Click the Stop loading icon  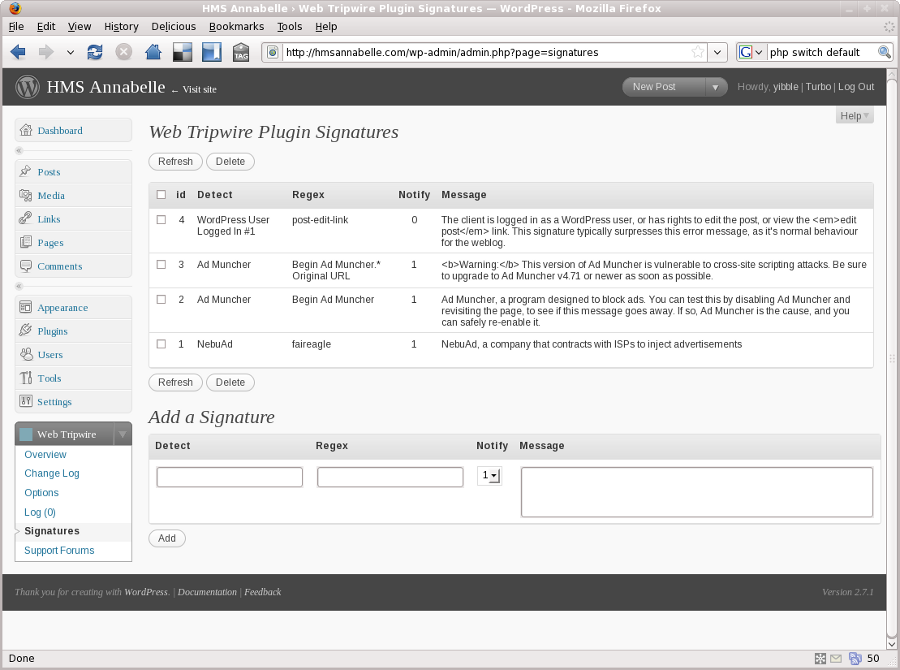coord(123,52)
